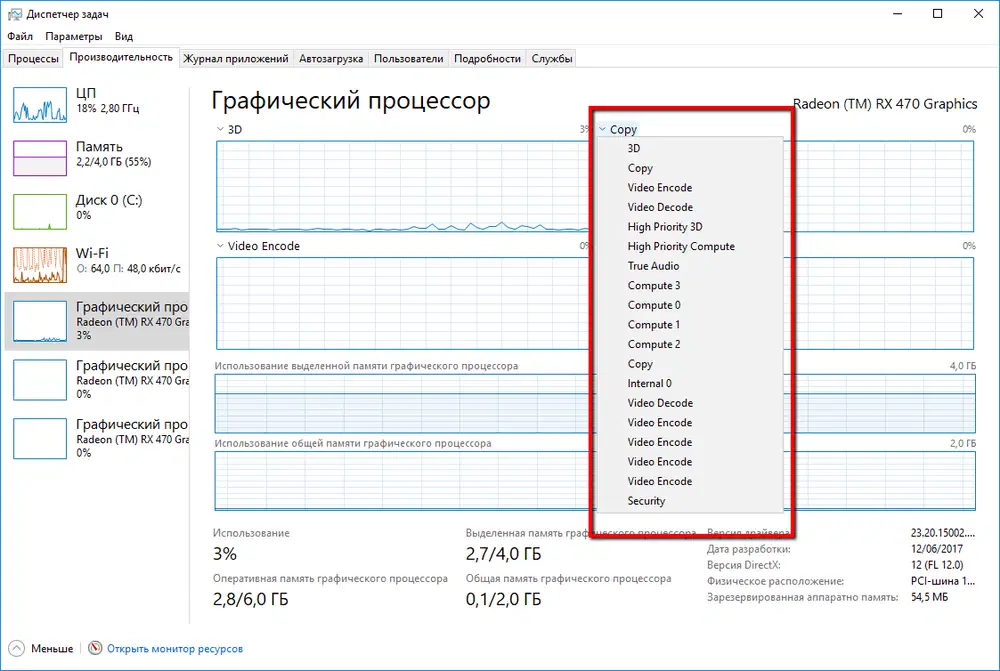Choose True Audio from the engine list
This screenshot has height=671, width=1000.
690,266
